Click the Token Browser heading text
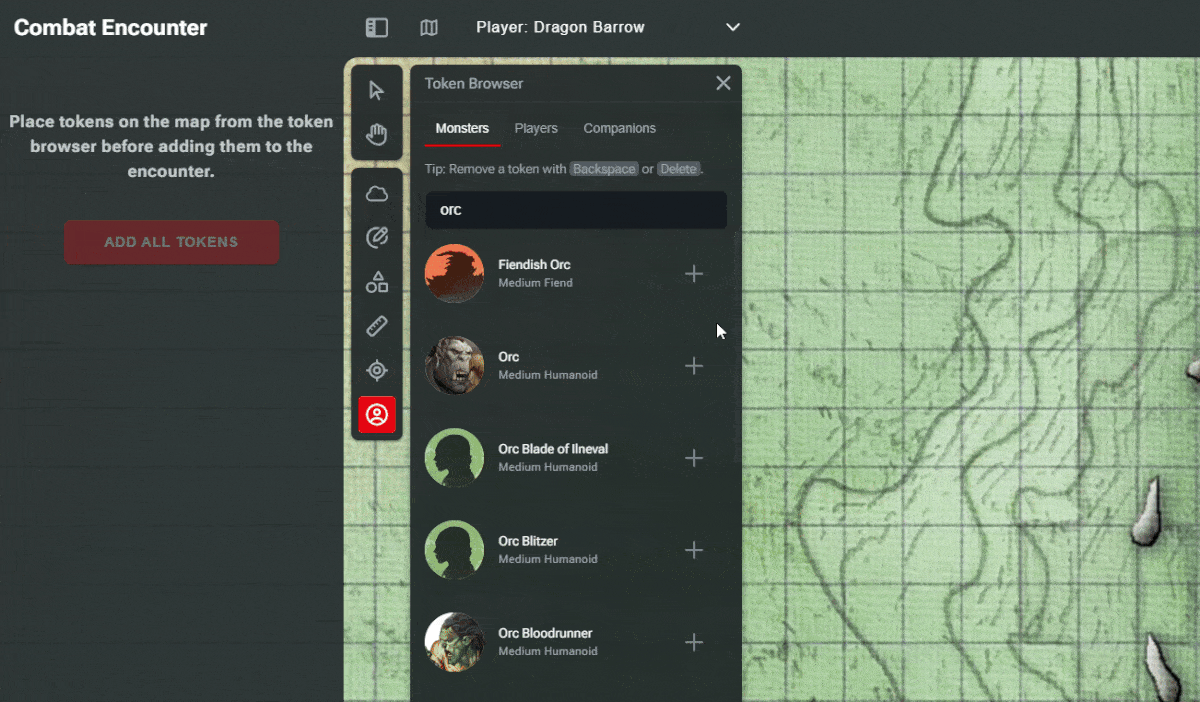This screenshot has height=702, width=1200. coord(474,83)
